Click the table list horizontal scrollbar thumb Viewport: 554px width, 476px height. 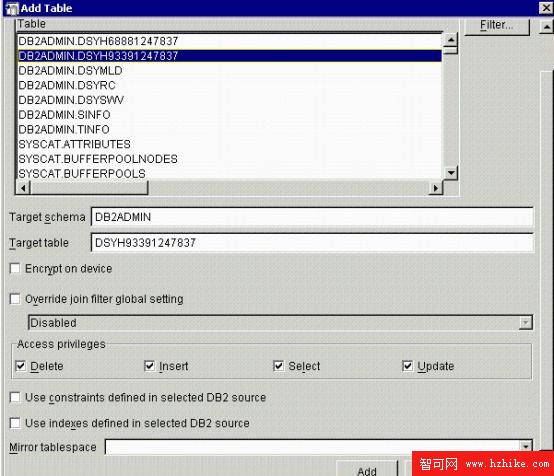pyautogui.click(x=89, y=188)
